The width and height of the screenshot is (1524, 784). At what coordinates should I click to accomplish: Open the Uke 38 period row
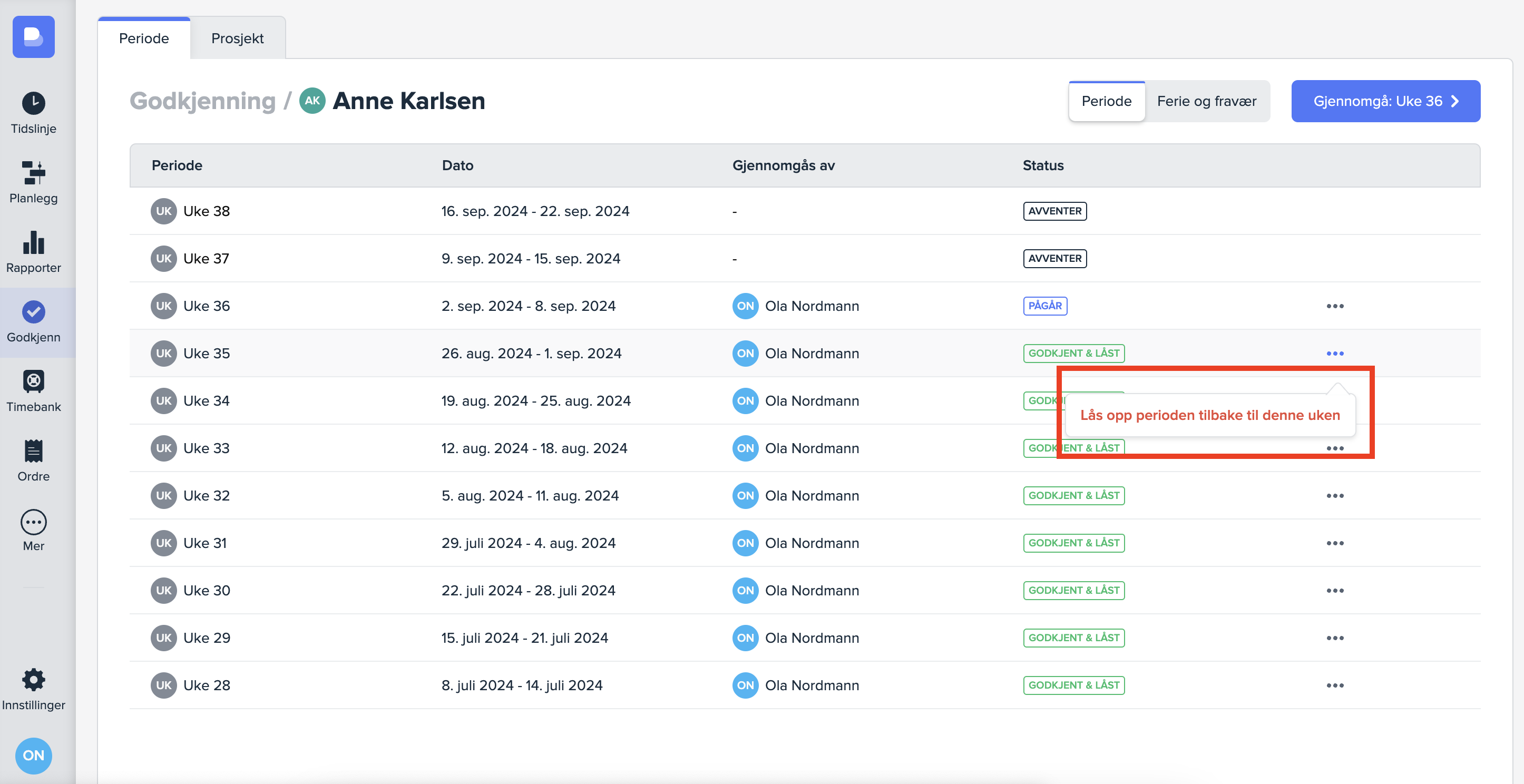[206, 211]
